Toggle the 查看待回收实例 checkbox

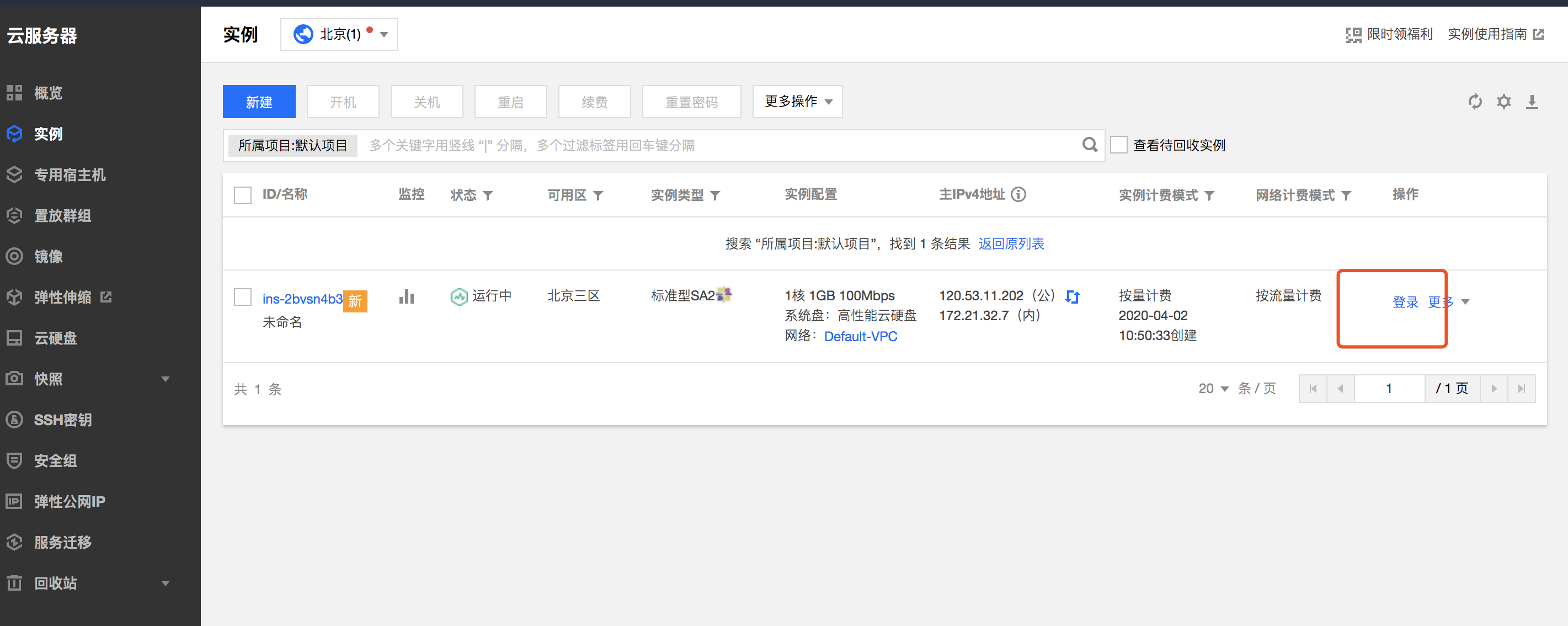coord(1119,145)
